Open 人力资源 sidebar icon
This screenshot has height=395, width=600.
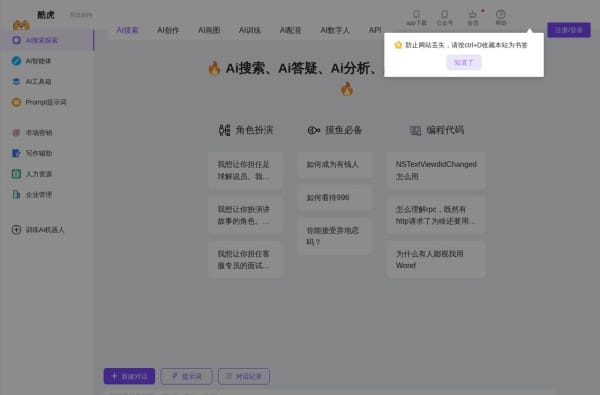16,174
